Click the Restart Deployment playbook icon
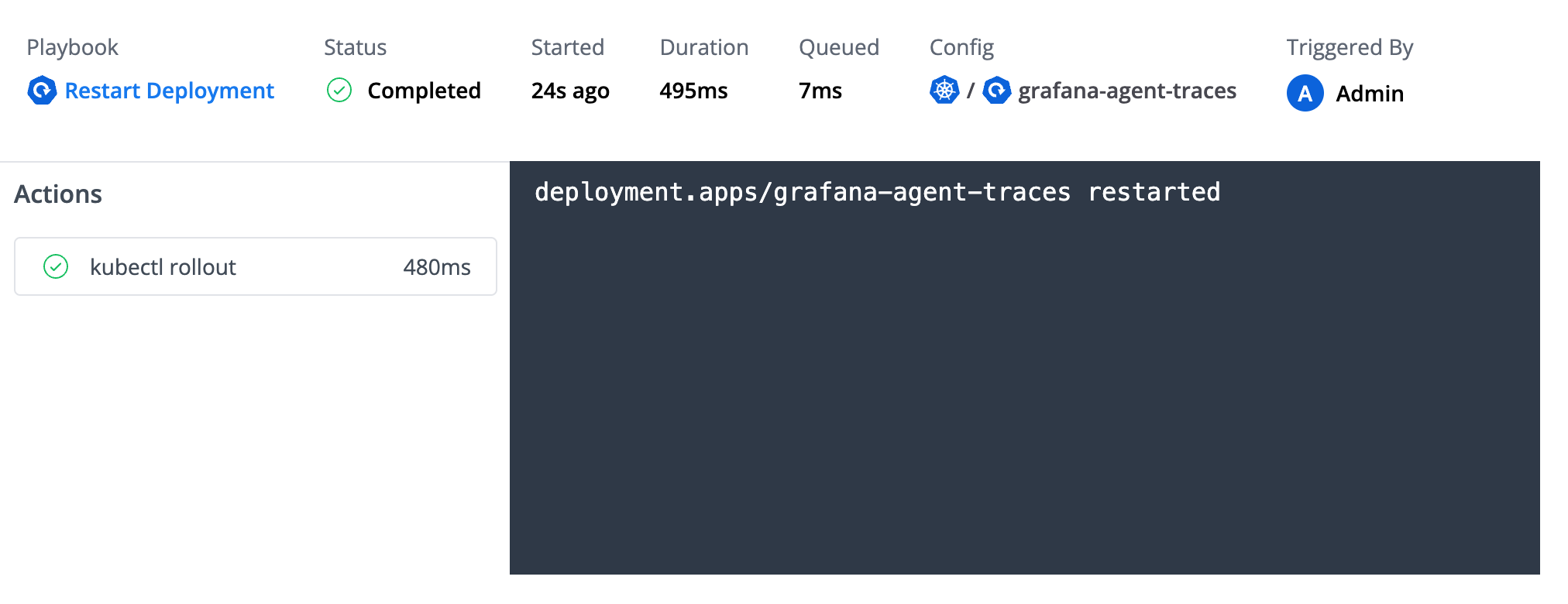The height and width of the screenshot is (604, 1568). pyautogui.click(x=42, y=91)
